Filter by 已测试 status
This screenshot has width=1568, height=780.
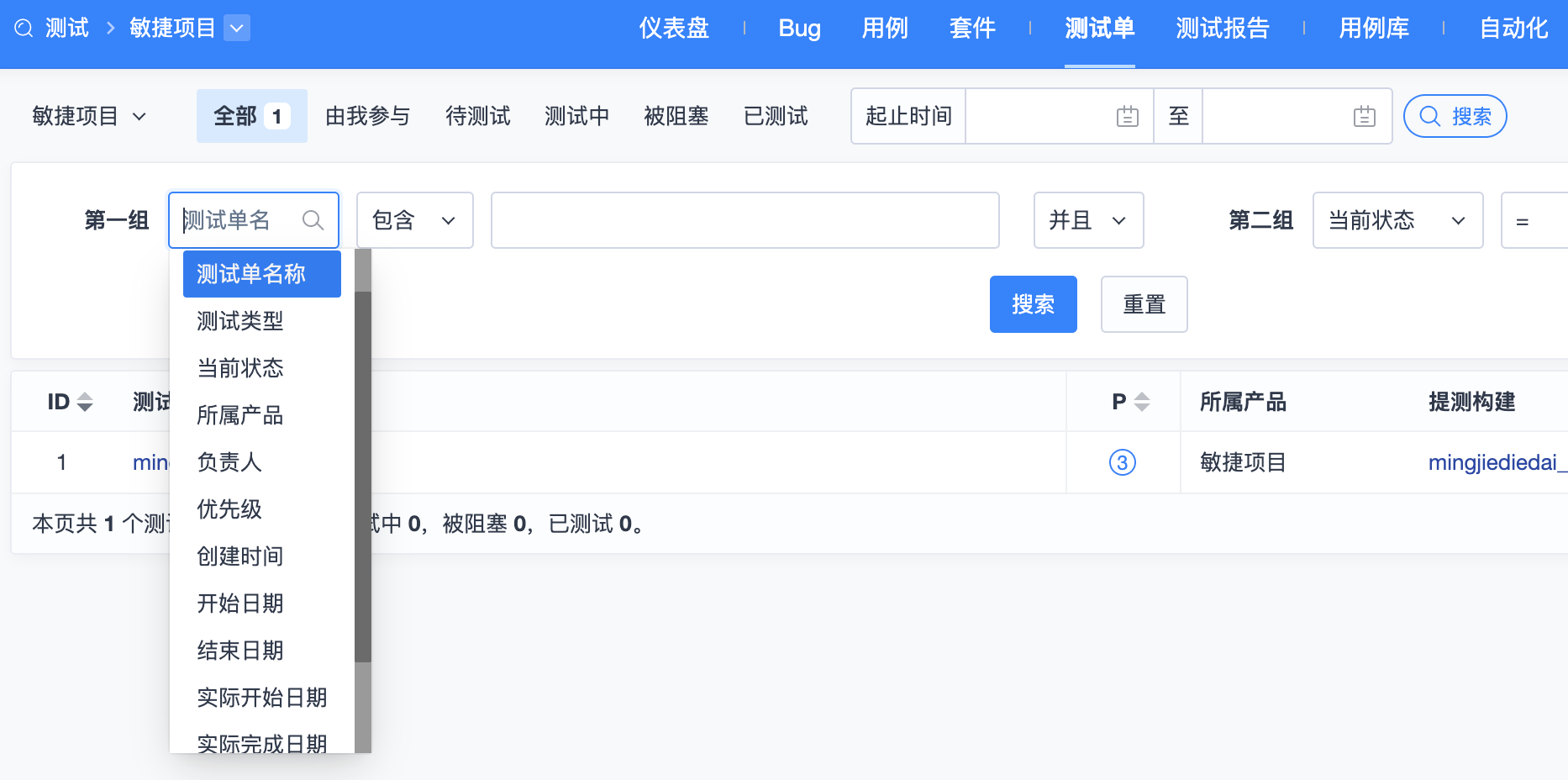click(776, 116)
